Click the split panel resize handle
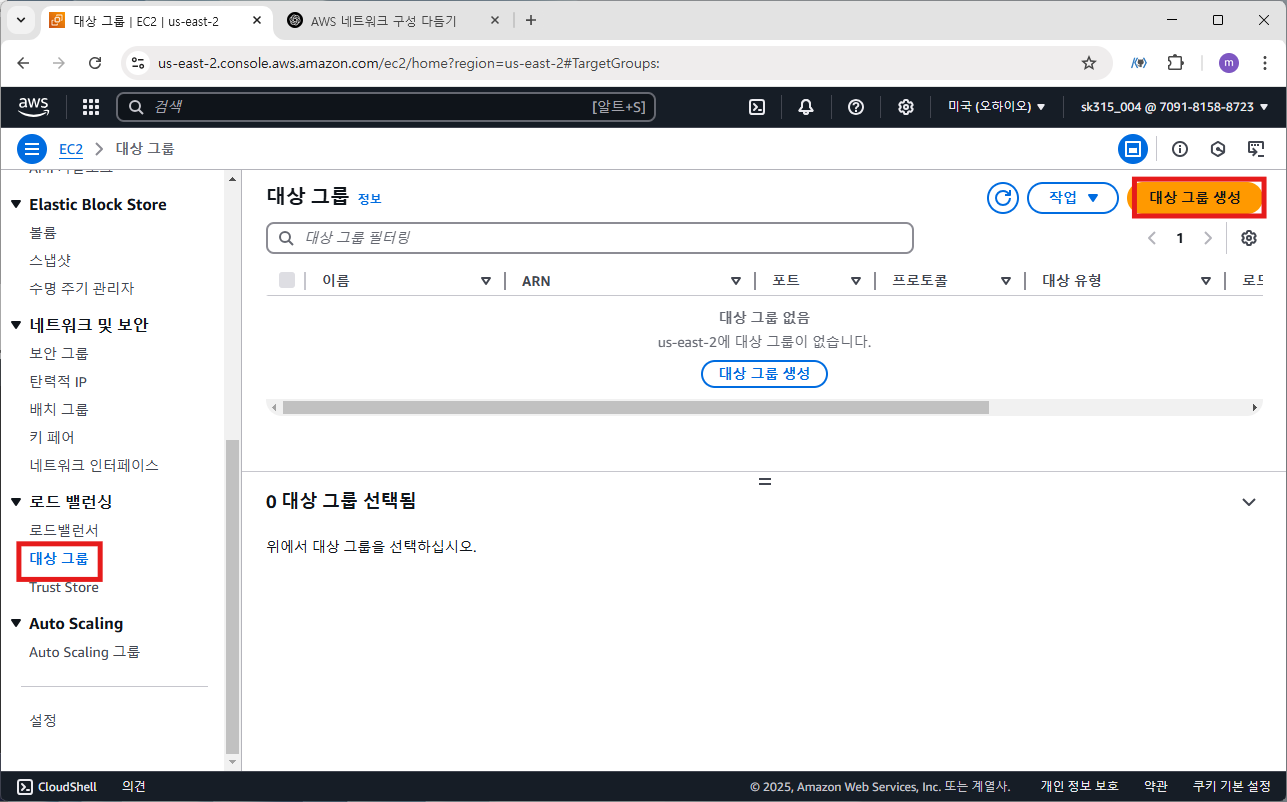 tap(765, 481)
